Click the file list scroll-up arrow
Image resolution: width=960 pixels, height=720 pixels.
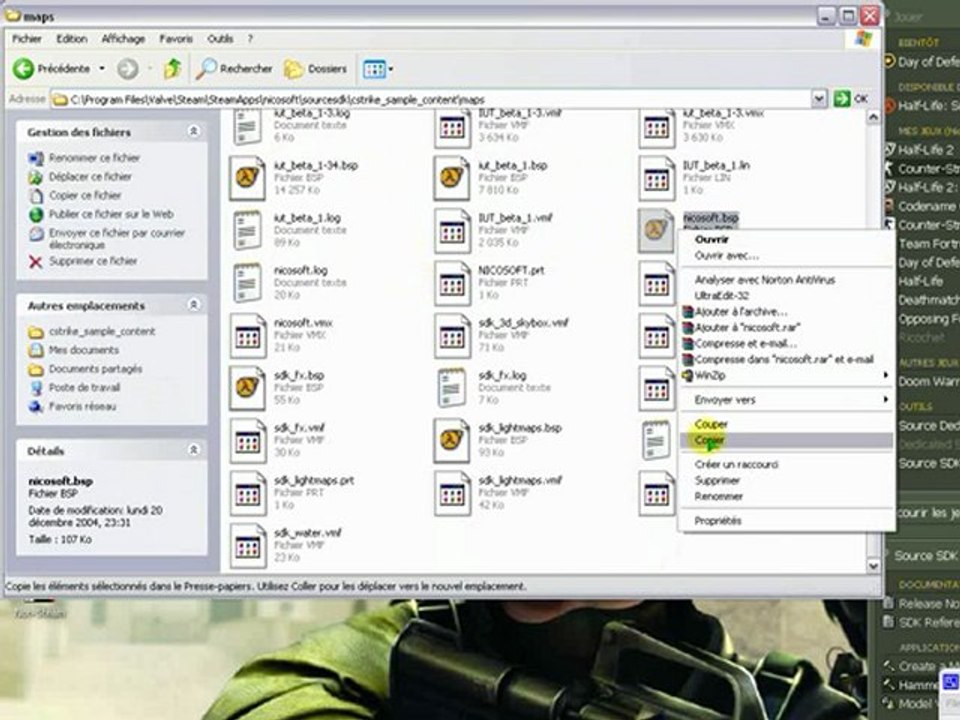(x=874, y=118)
